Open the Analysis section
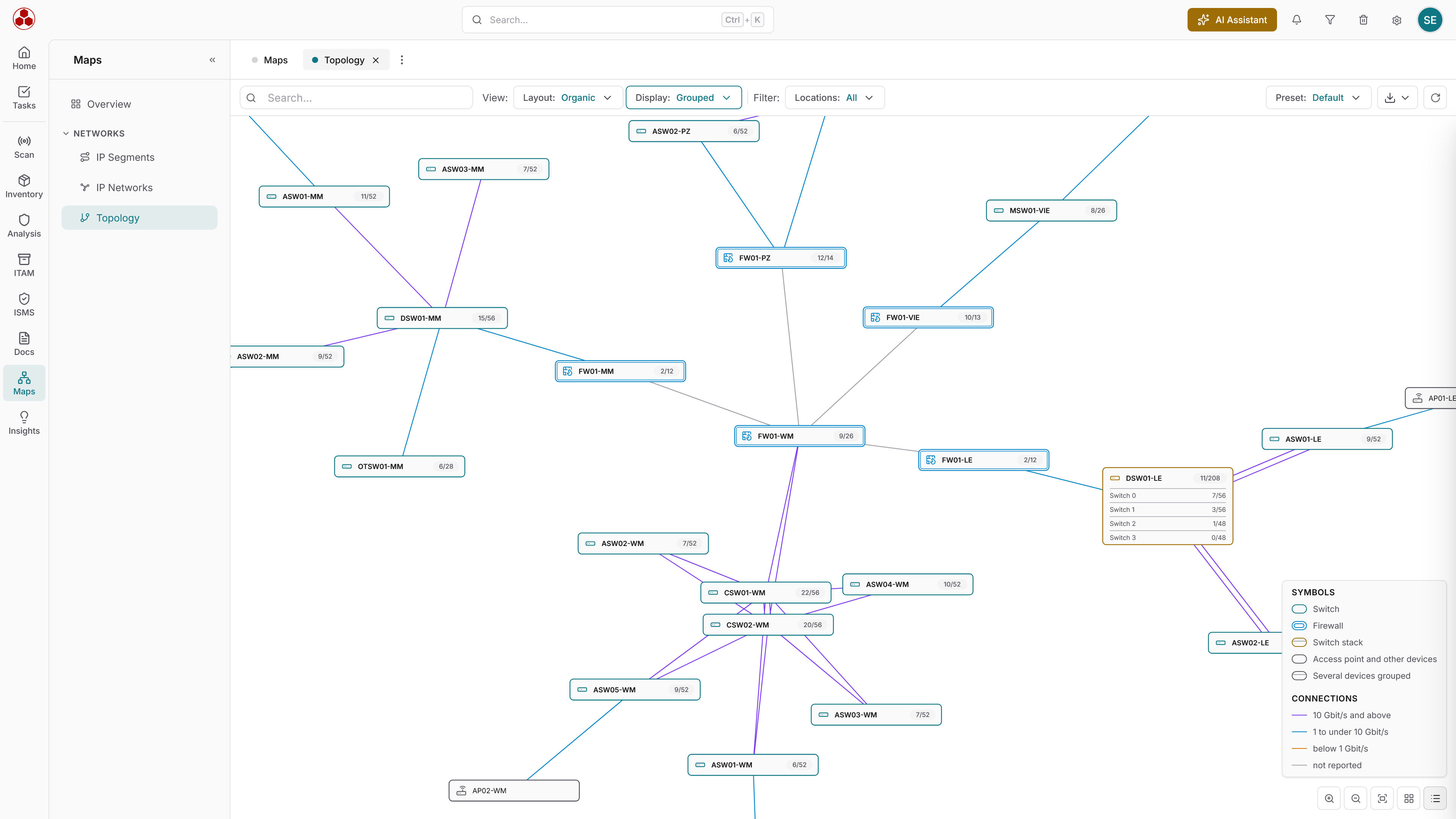 pyautogui.click(x=24, y=226)
